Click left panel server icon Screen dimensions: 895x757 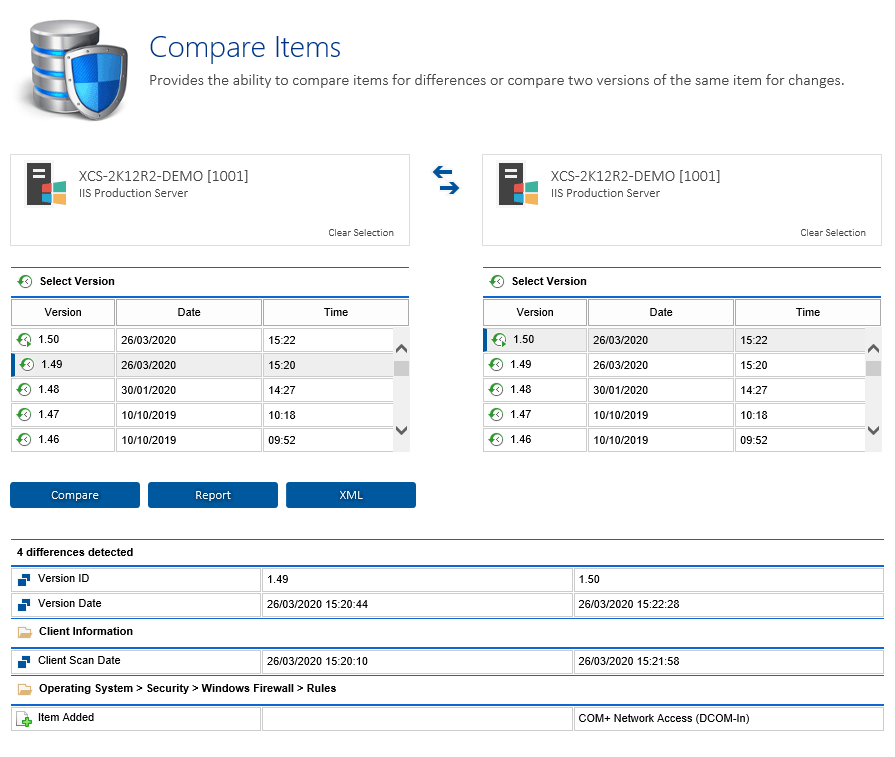tap(46, 184)
